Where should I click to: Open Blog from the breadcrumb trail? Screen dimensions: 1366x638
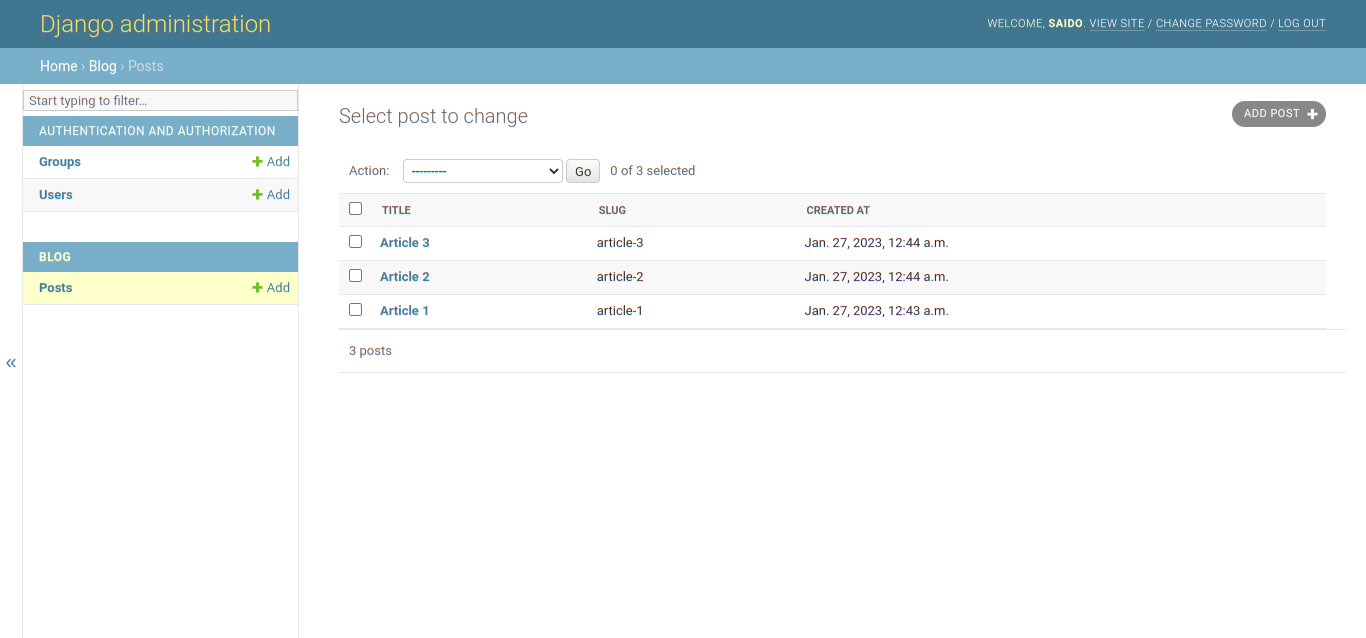pos(102,66)
